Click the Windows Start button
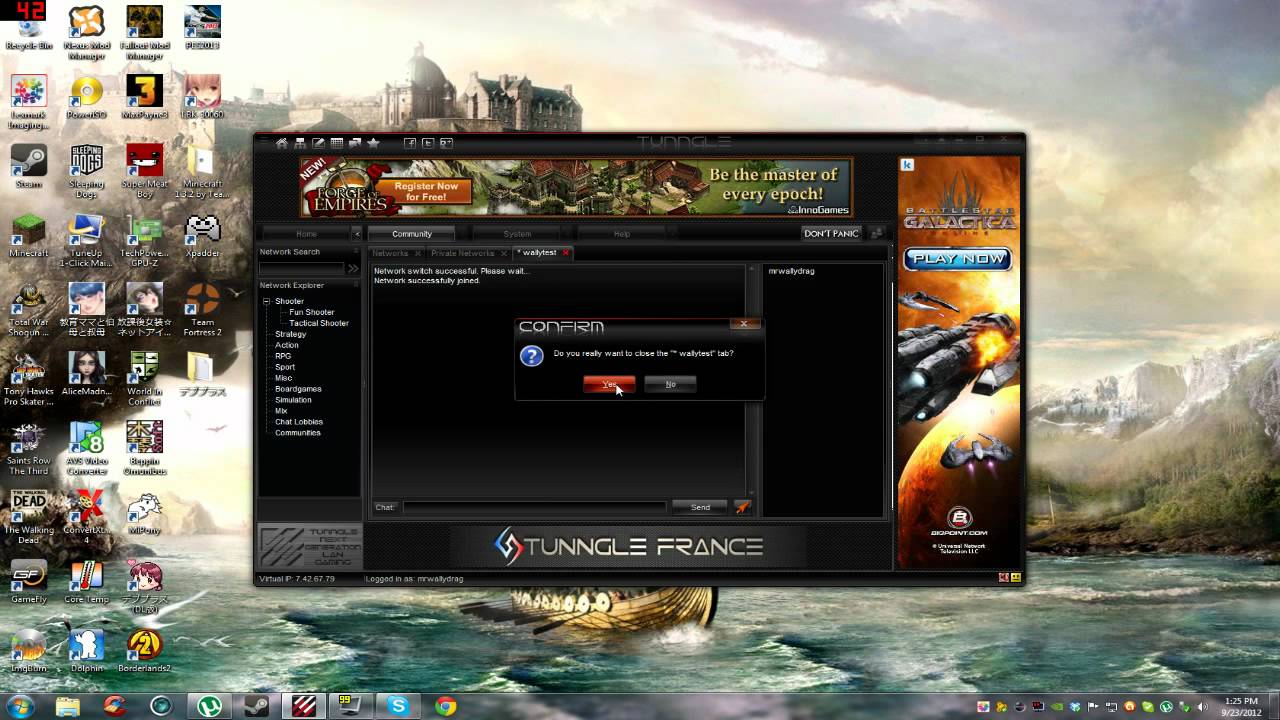This screenshot has height=720, width=1280. (20, 706)
